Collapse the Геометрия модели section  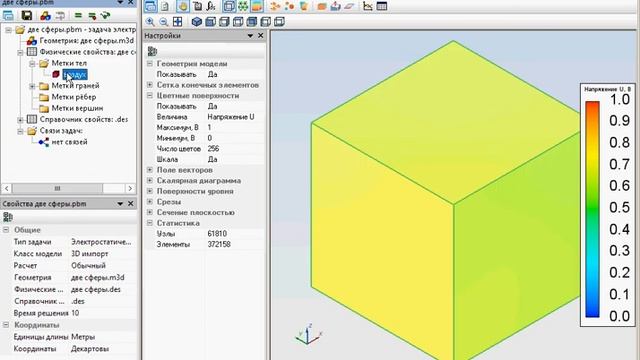149,64
